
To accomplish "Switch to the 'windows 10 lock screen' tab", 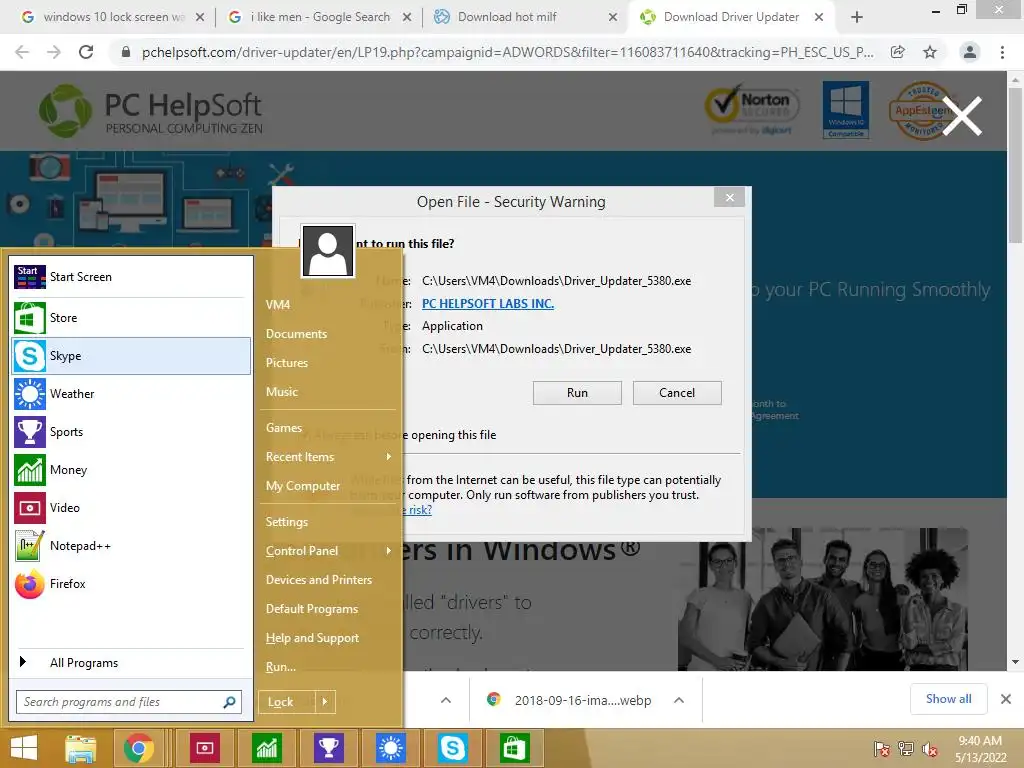I will tap(112, 17).
